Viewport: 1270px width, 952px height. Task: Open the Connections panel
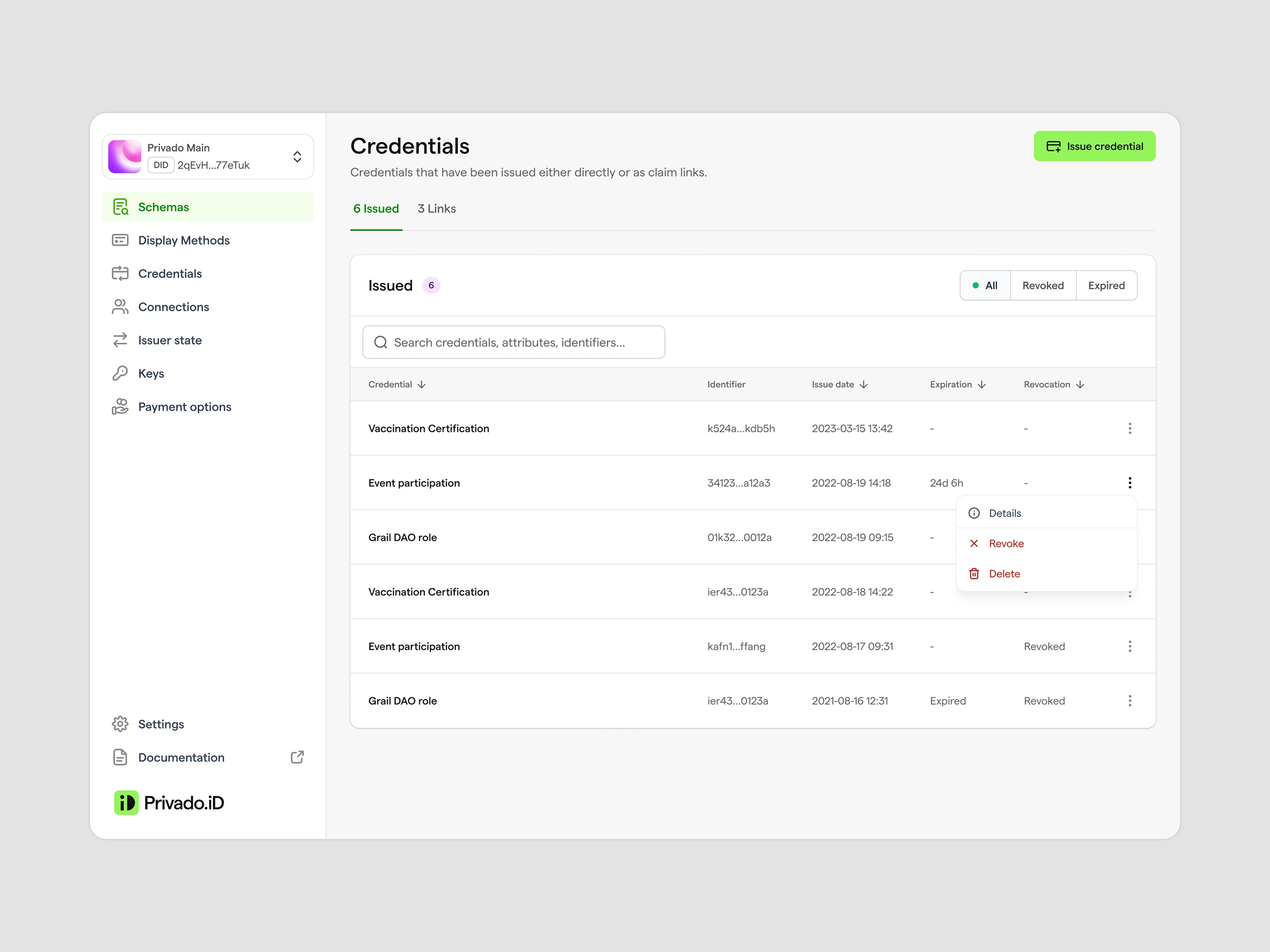(174, 306)
